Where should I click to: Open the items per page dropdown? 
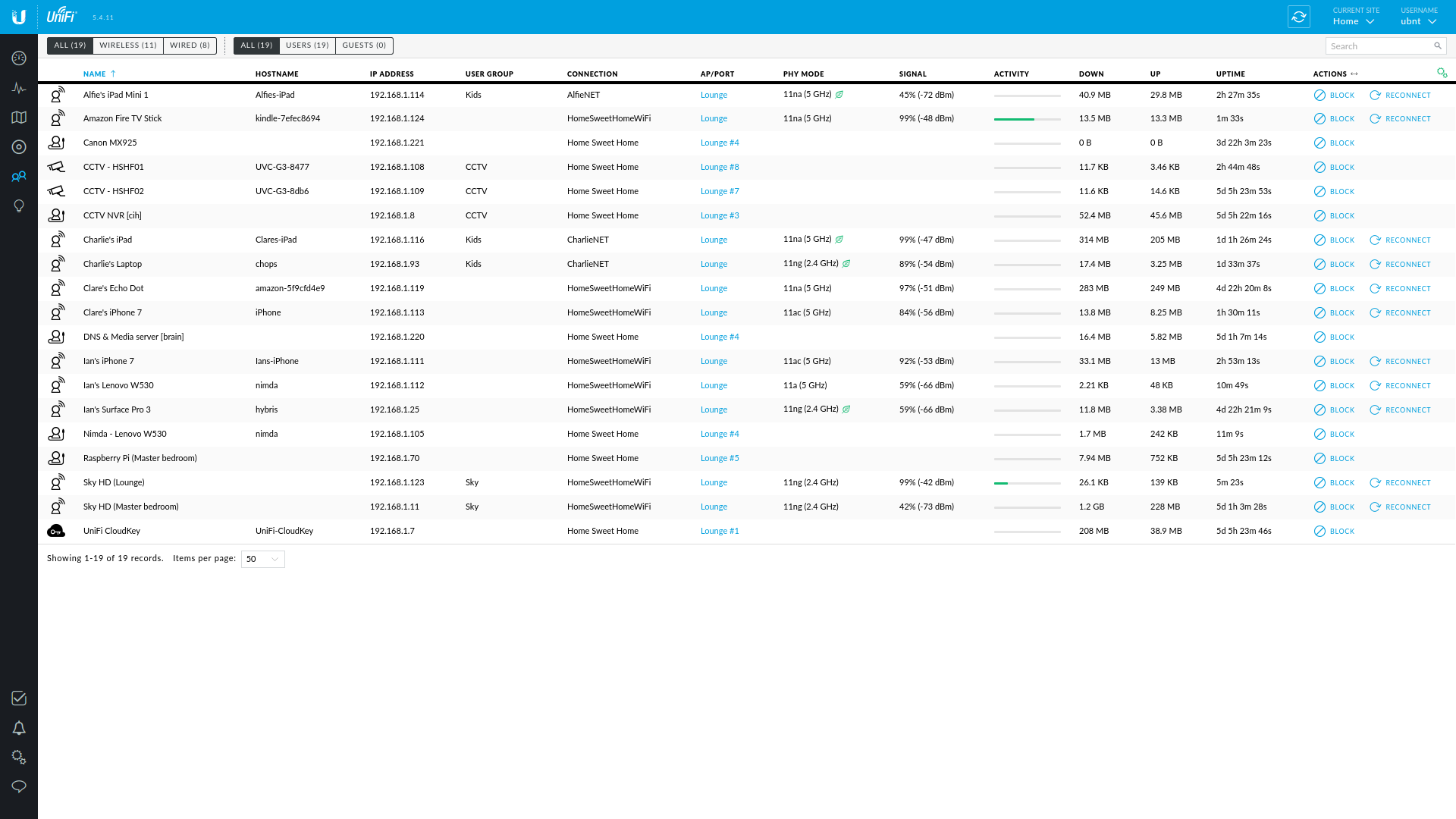coord(262,559)
